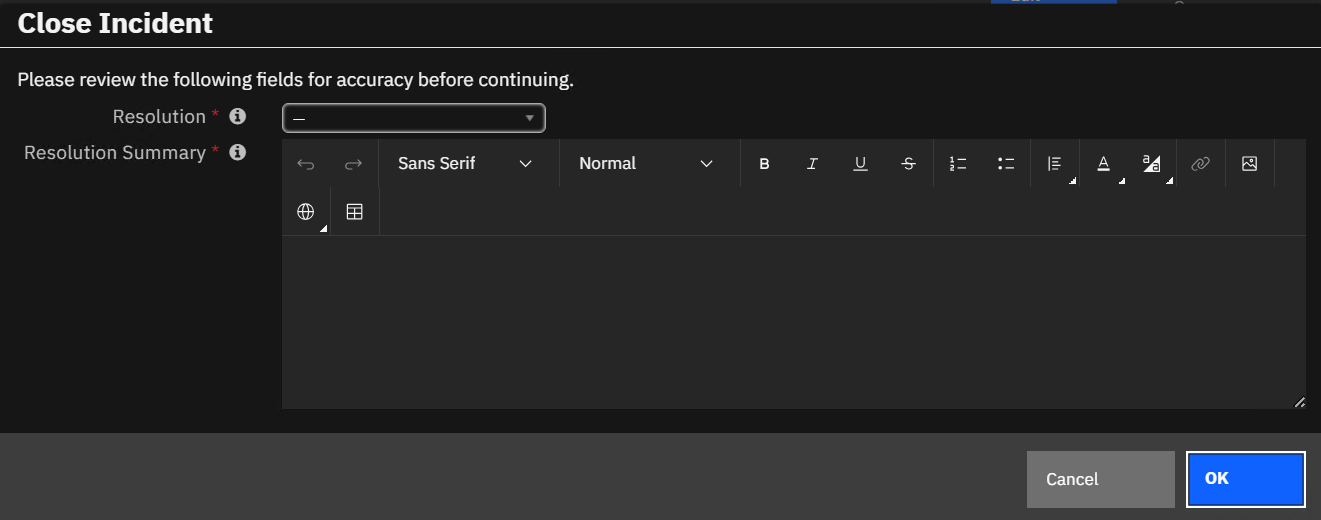Redo the last edit
Viewport: 1321px width, 520px height.
pyautogui.click(x=353, y=164)
